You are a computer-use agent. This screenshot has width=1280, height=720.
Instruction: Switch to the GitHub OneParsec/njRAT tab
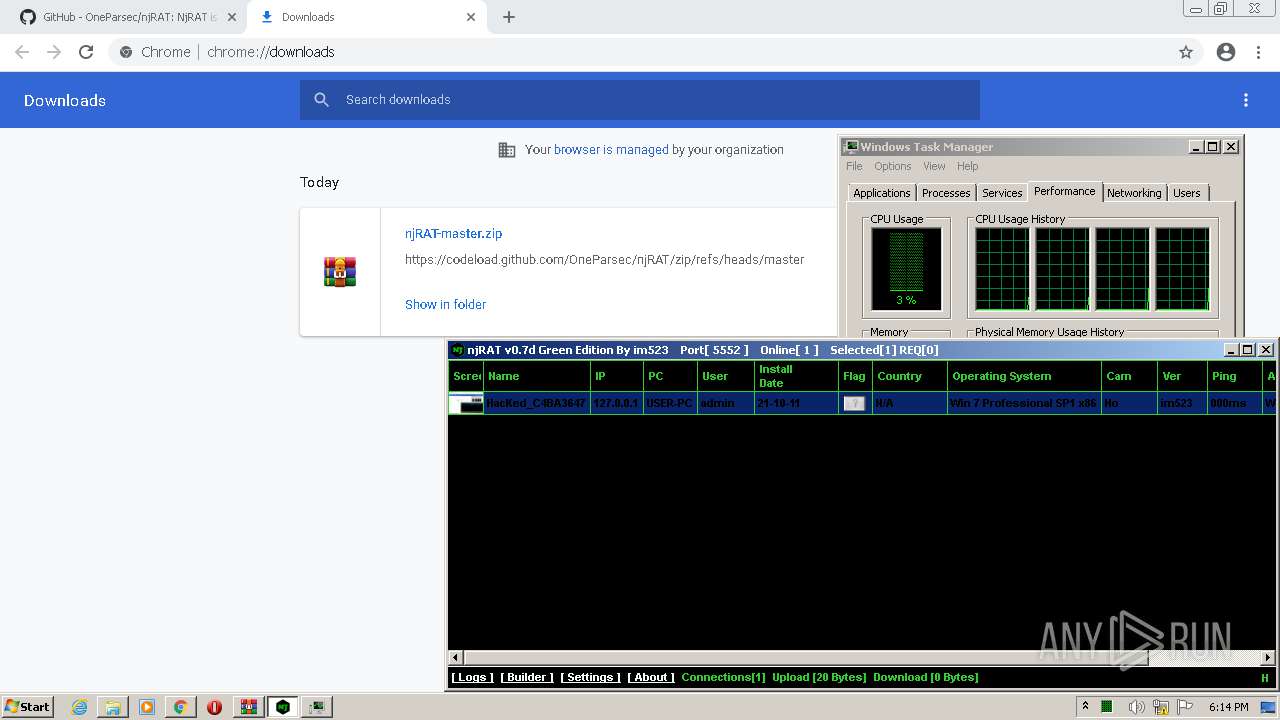pyautogui.click(x=128, y=17)
